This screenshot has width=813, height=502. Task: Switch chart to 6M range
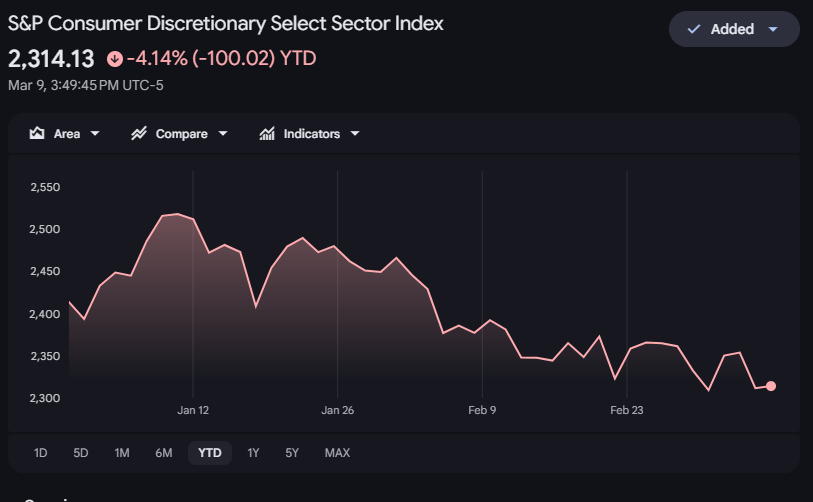coord(164,453)
